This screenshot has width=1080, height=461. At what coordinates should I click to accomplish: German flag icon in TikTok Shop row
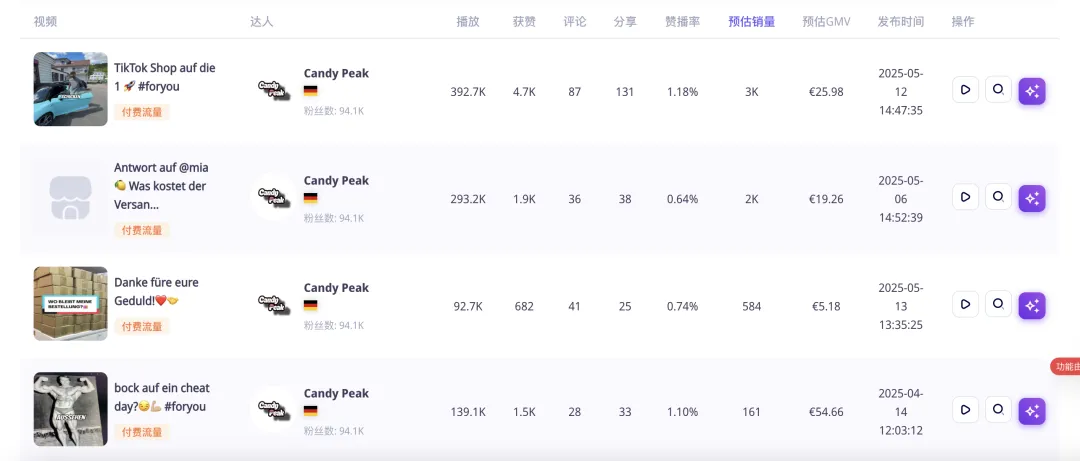coord(311,91)
